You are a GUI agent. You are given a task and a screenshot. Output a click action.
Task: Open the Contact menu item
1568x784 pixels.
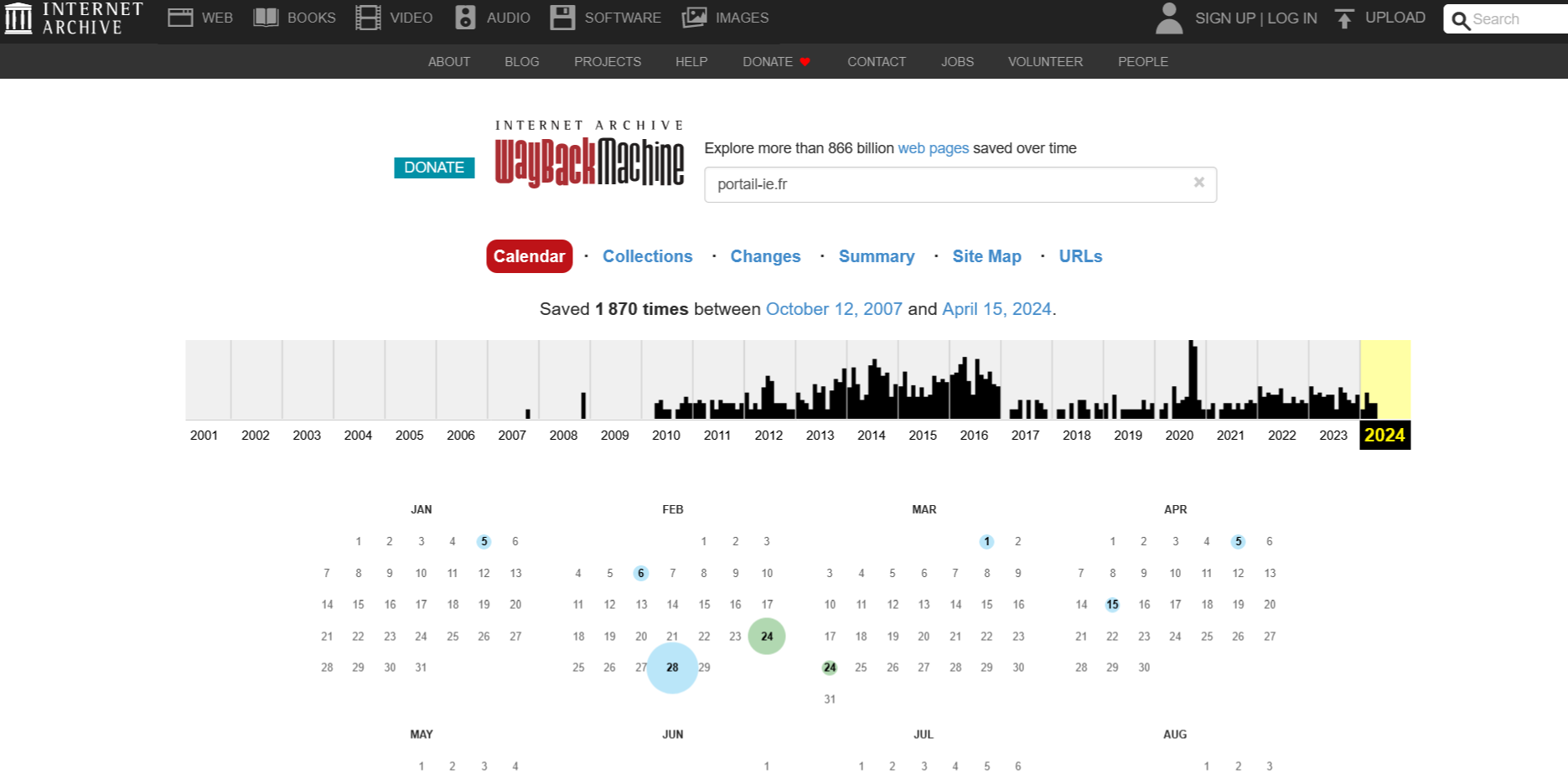click(877, 61)
